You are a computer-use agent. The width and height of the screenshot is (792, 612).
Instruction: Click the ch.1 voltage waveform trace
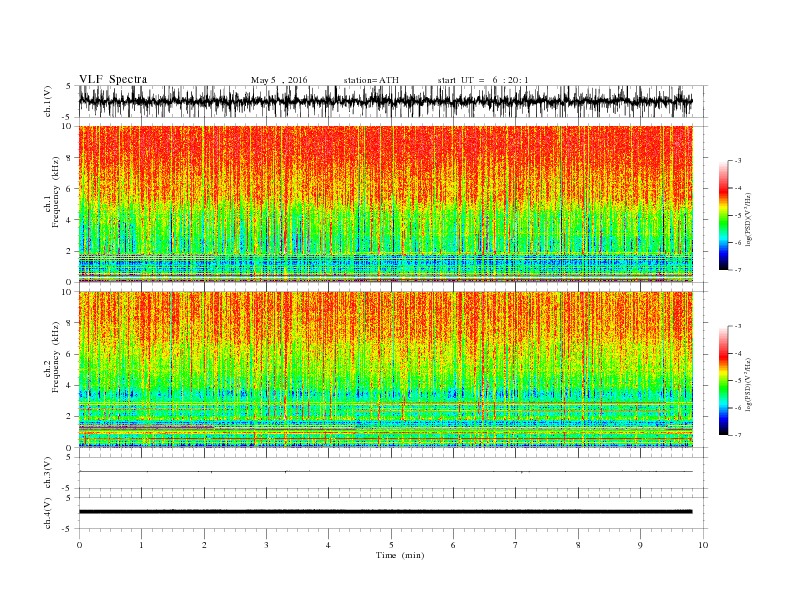point(385,101)
